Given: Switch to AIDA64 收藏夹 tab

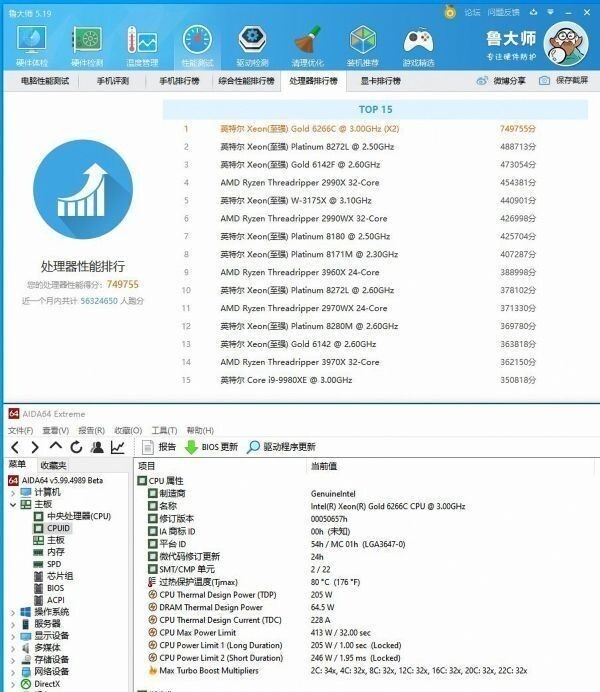Looking at the screenshot, I should [x=53, y=465].
